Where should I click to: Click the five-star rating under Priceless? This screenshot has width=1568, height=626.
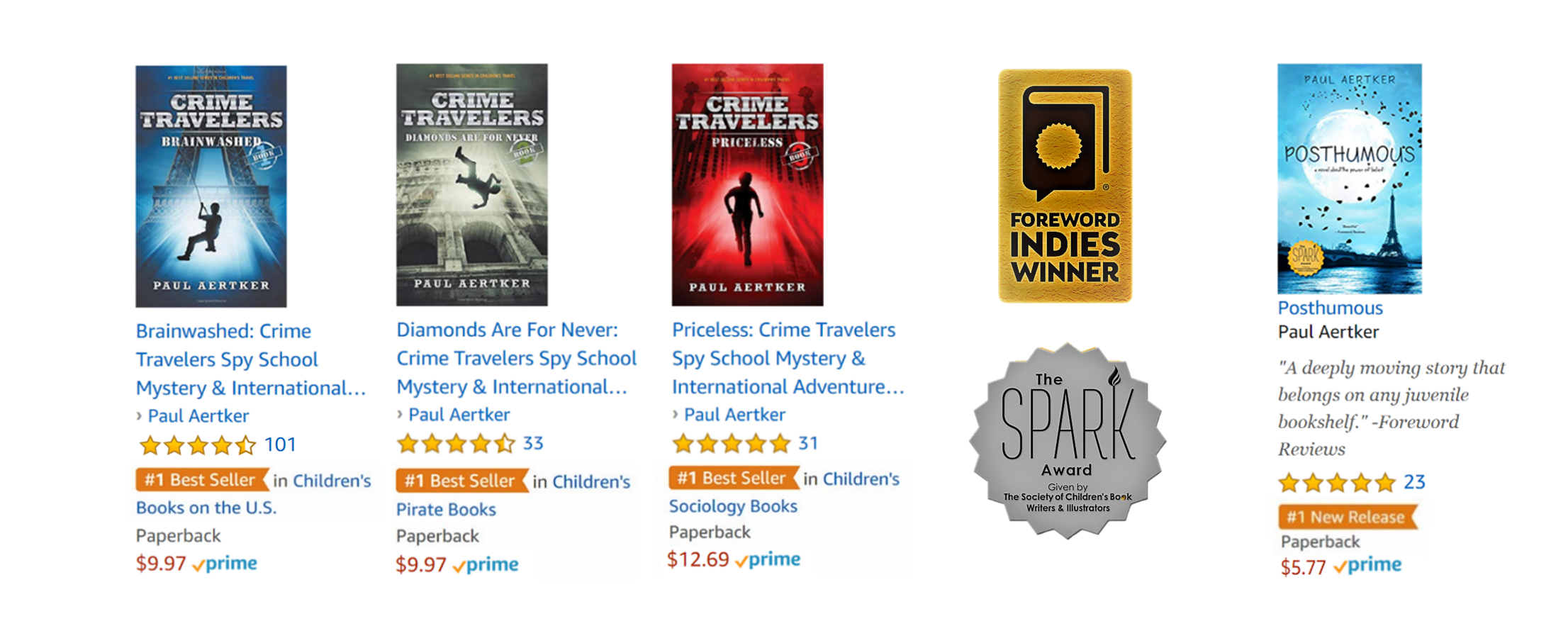tap(731, 444)
